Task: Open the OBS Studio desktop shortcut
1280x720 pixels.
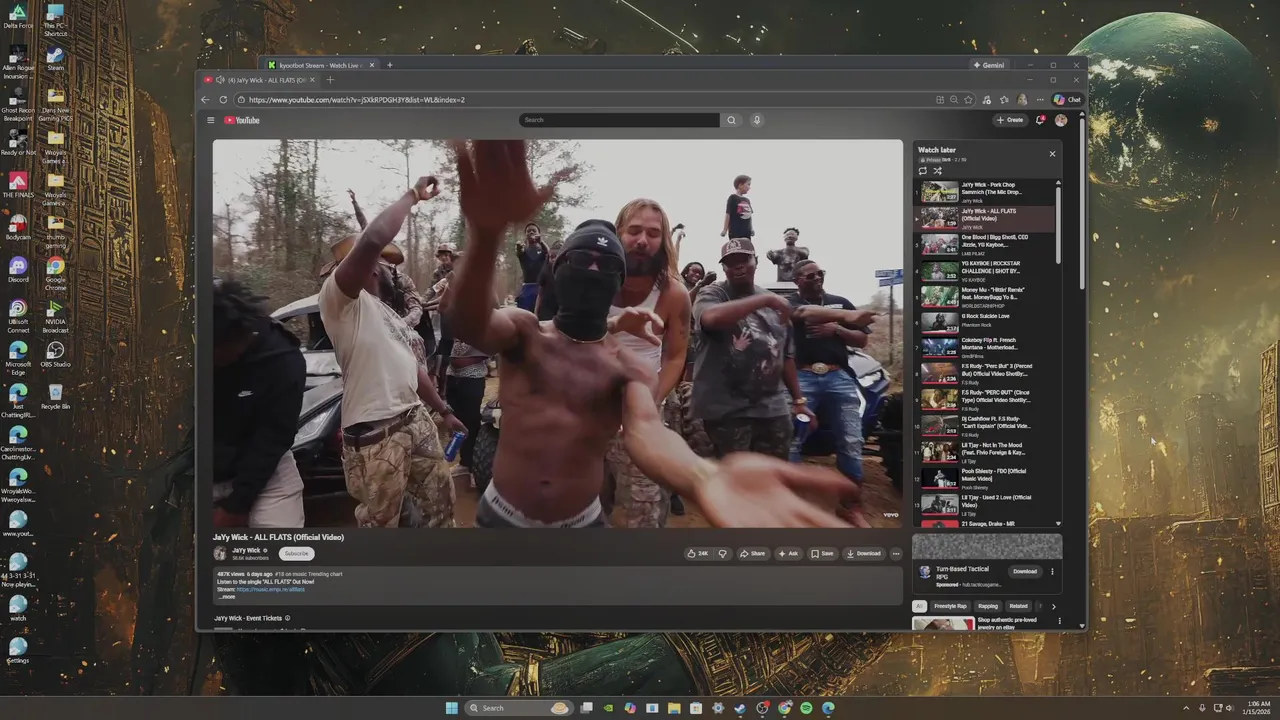Action: [56, 355]
